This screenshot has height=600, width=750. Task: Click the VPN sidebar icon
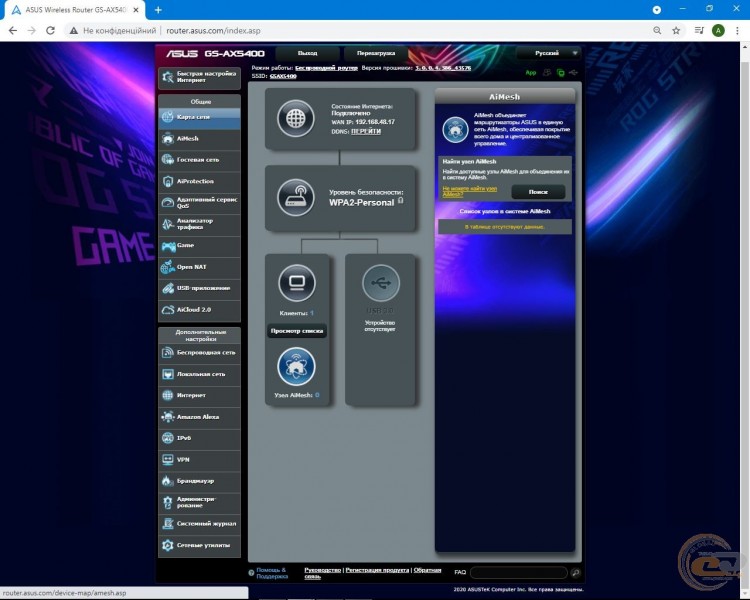tap(167, 459)
